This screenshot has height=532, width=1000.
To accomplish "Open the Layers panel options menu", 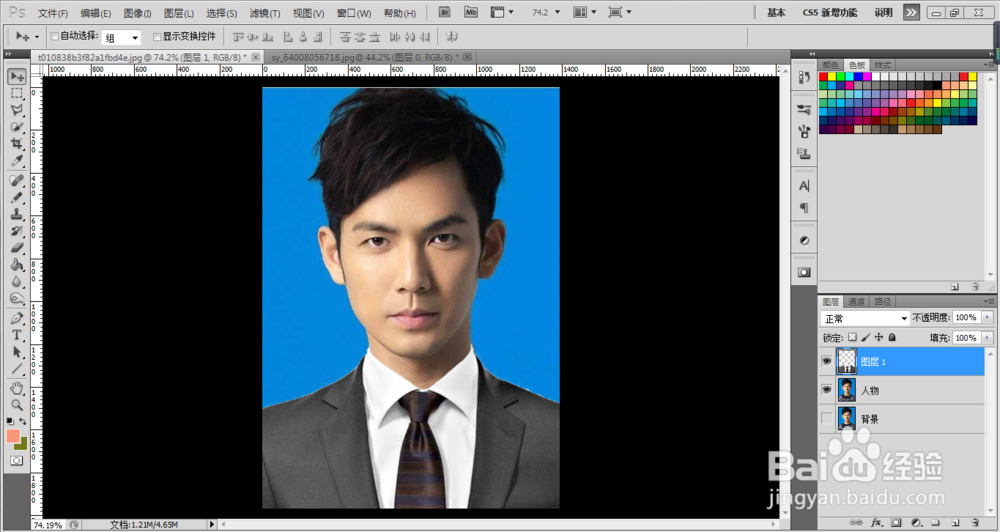I will coord(990,301).
